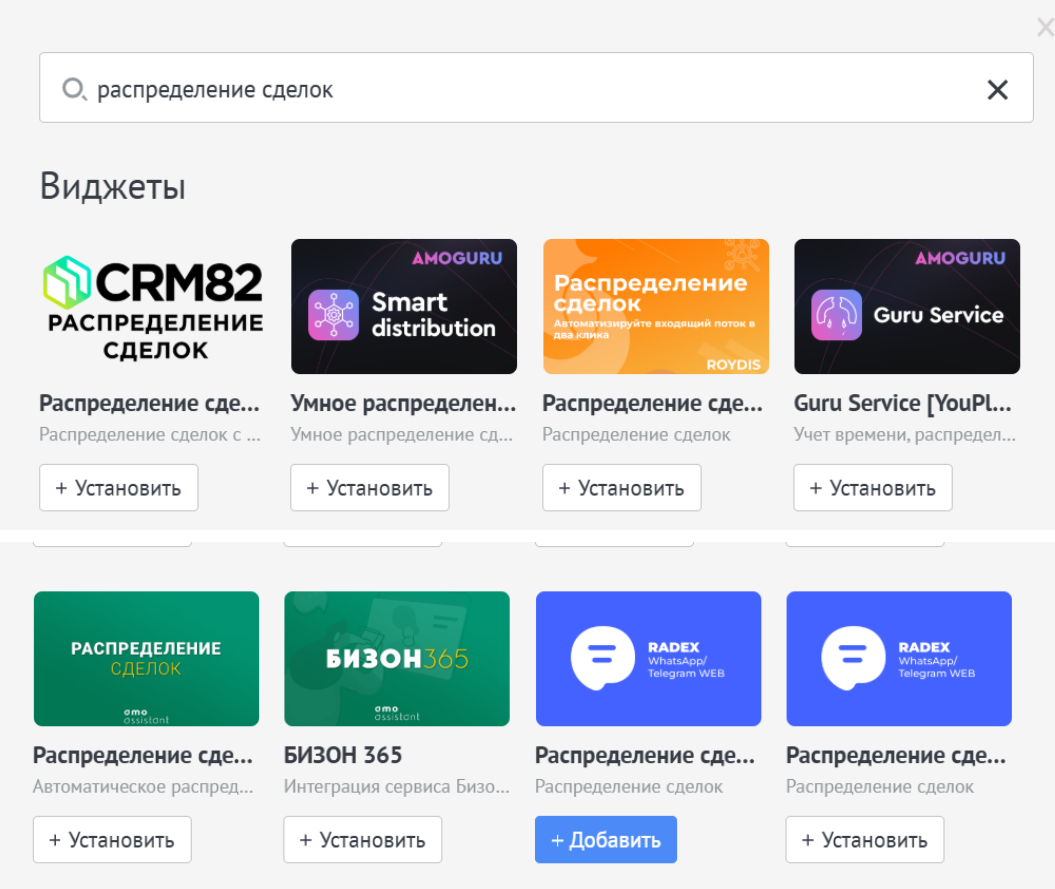Click the БИЗОН 365 title text
The image size is (1055, 889).
343,755
